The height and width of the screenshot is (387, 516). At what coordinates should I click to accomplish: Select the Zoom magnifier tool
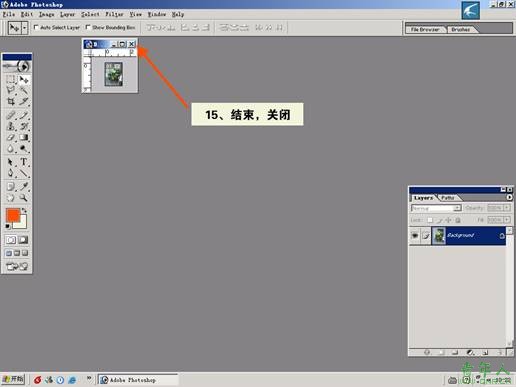click(23, 198)
